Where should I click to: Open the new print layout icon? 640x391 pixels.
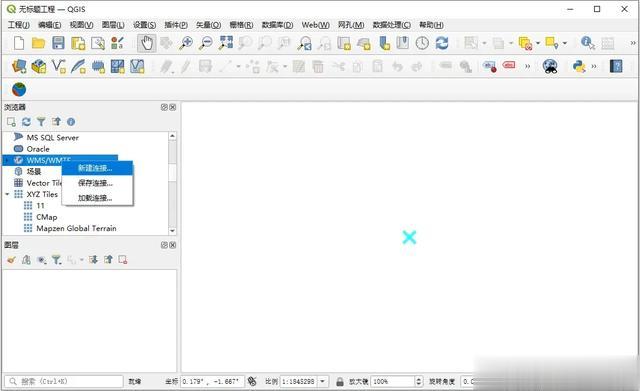point(78,43)
